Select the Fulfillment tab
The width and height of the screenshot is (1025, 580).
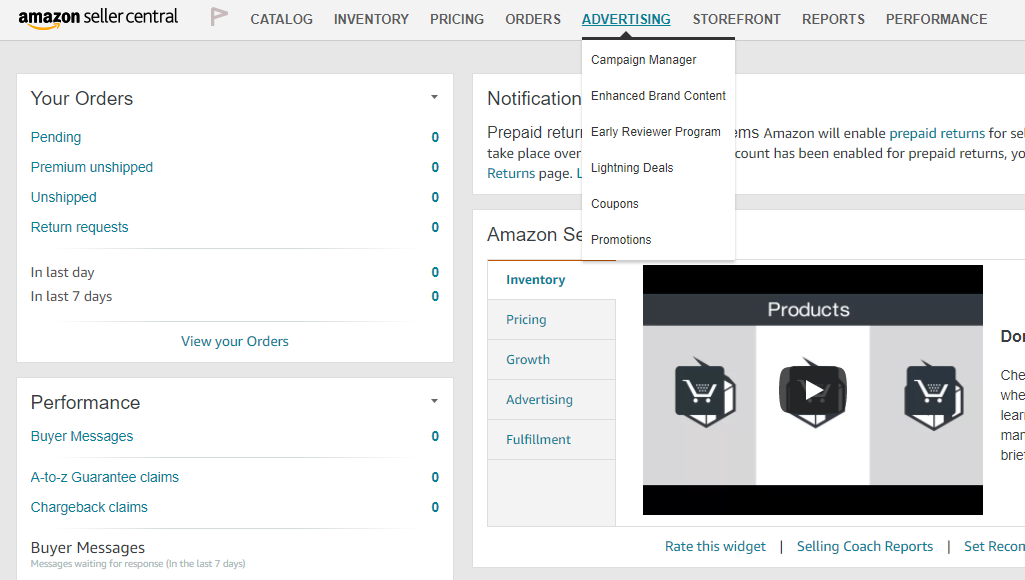coord(538,440)
